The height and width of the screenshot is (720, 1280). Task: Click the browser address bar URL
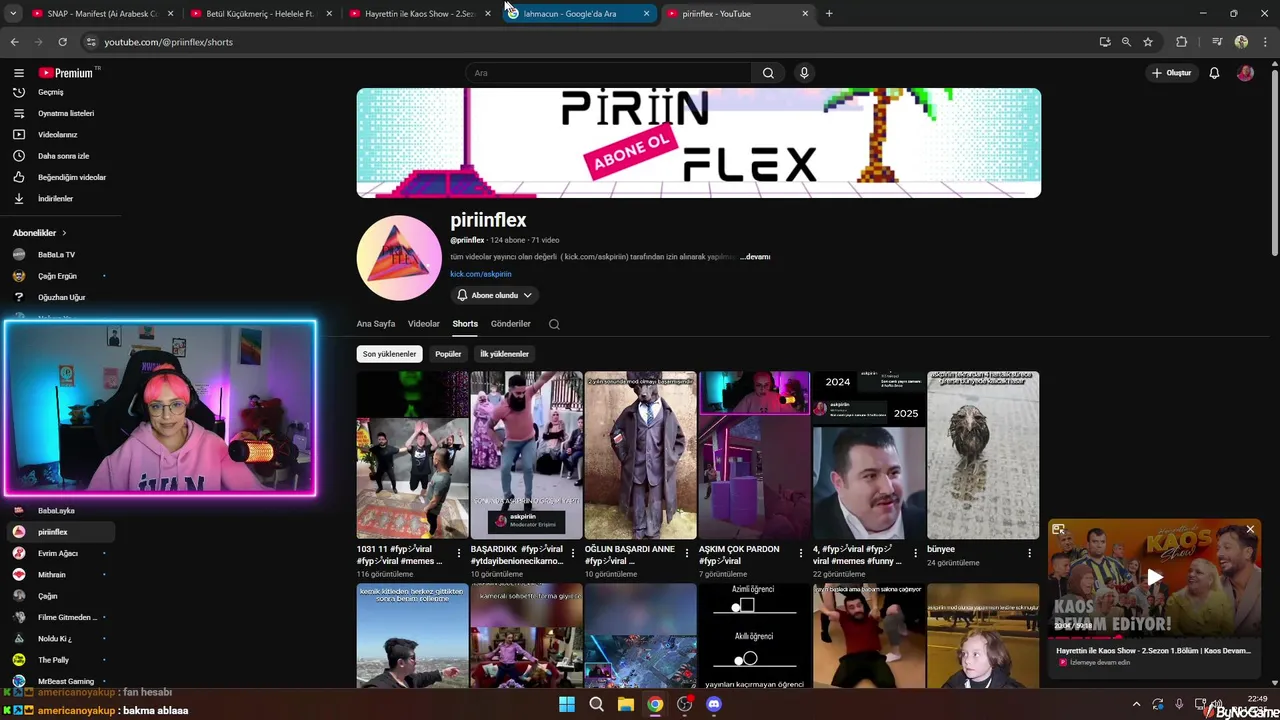[168, 42]
